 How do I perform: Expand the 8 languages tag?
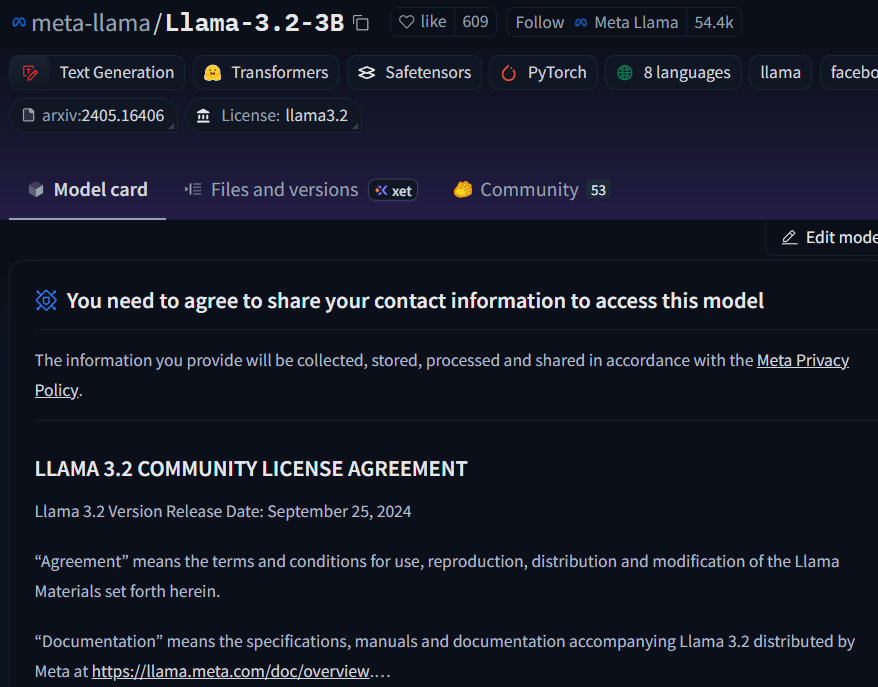[x=673, y=72]
